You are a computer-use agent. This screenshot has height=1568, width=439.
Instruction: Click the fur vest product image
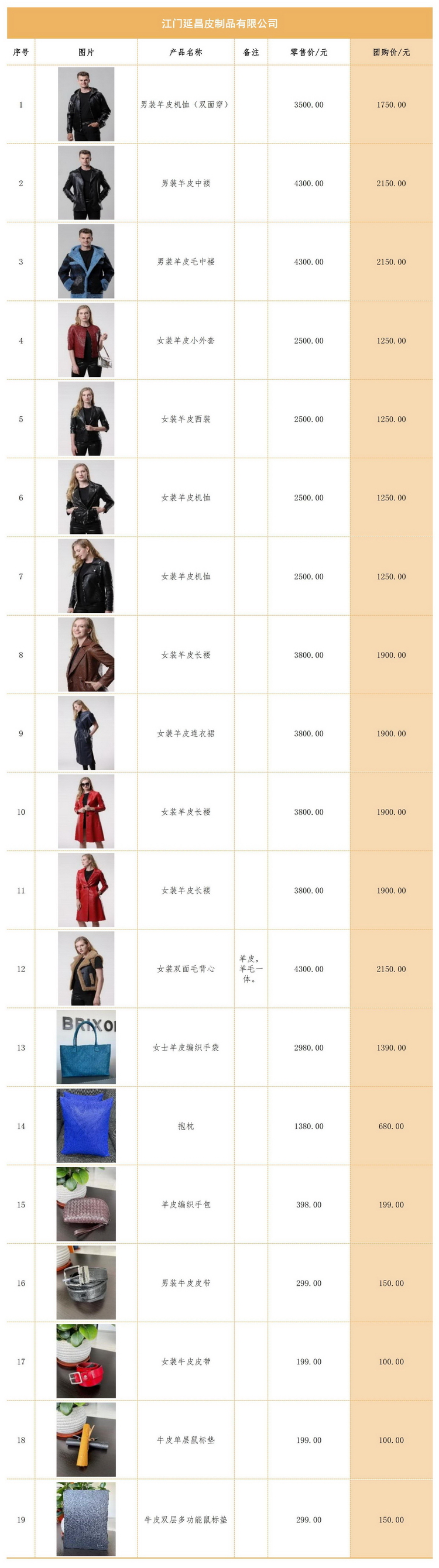tap(86, 969)
